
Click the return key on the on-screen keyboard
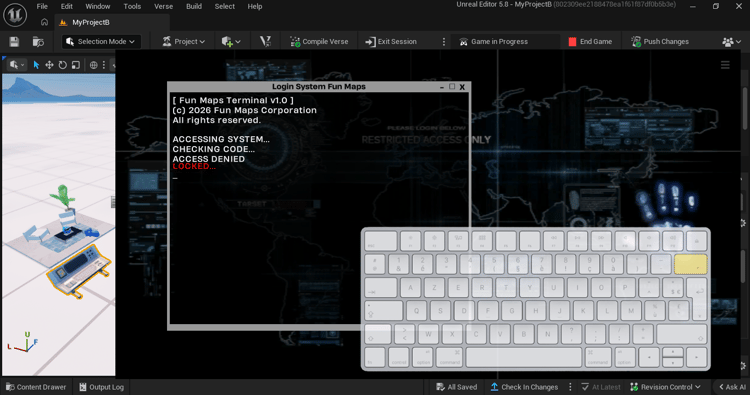pos(698,298)
